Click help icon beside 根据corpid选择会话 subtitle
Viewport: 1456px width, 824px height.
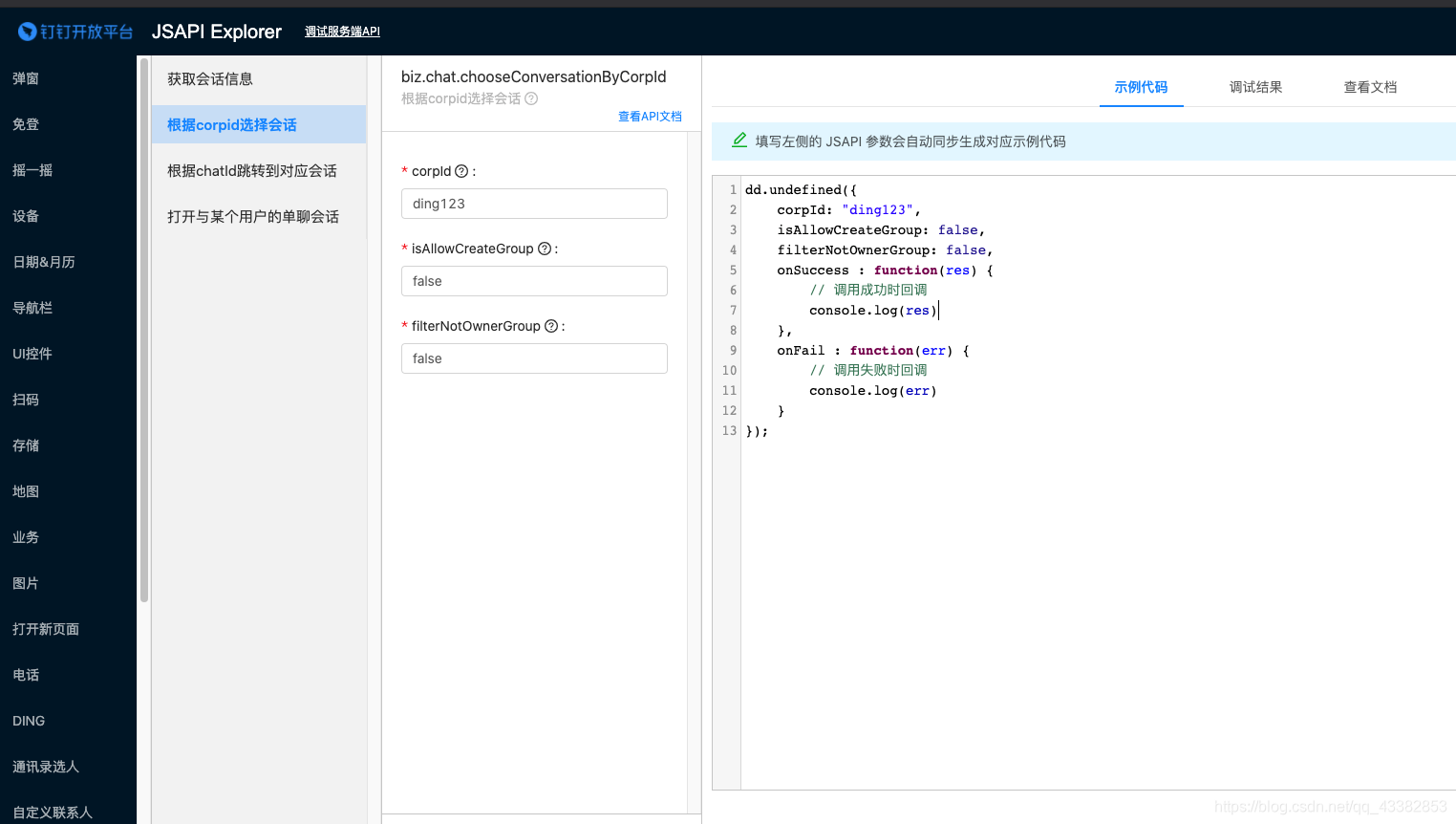tap(531, 98)
